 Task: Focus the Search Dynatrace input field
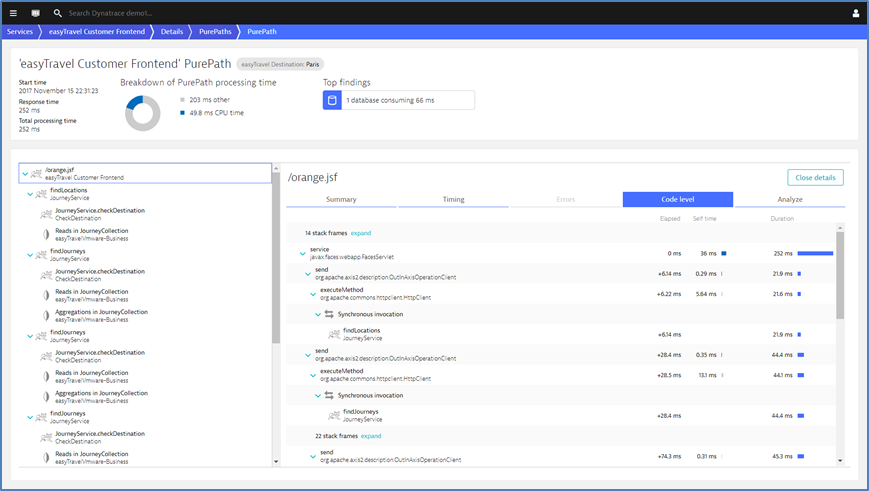[x=110, y=13]
